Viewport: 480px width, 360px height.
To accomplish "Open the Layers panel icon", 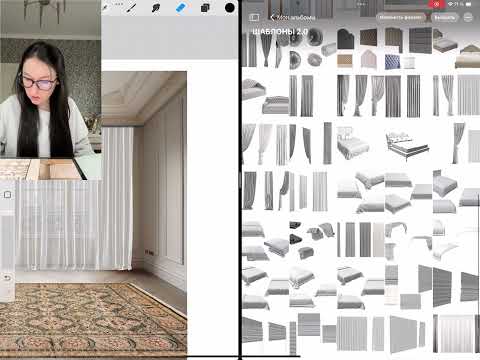I will point(205,8).
